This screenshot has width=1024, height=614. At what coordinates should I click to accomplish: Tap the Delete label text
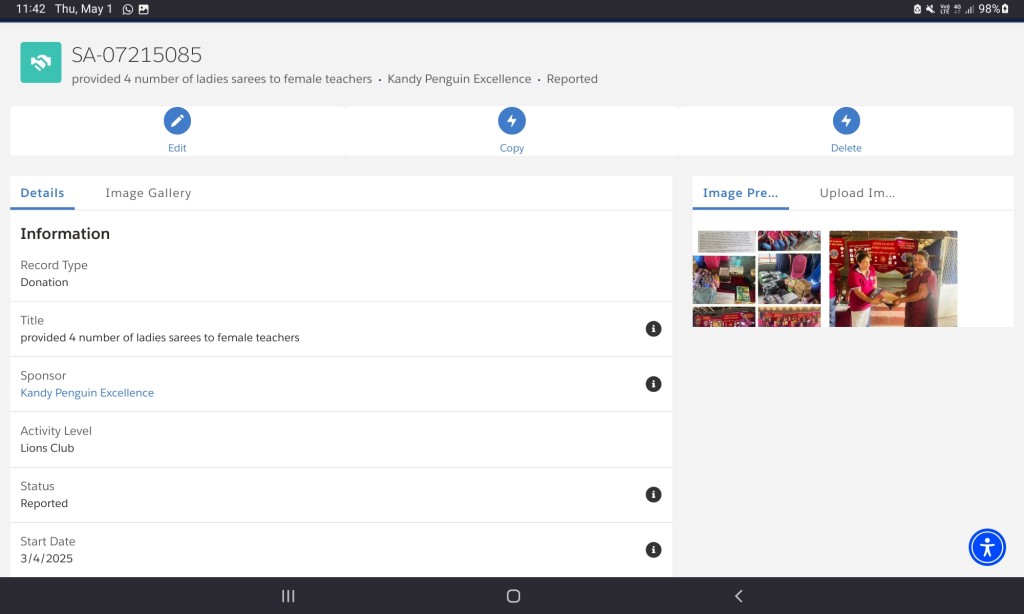846,148
